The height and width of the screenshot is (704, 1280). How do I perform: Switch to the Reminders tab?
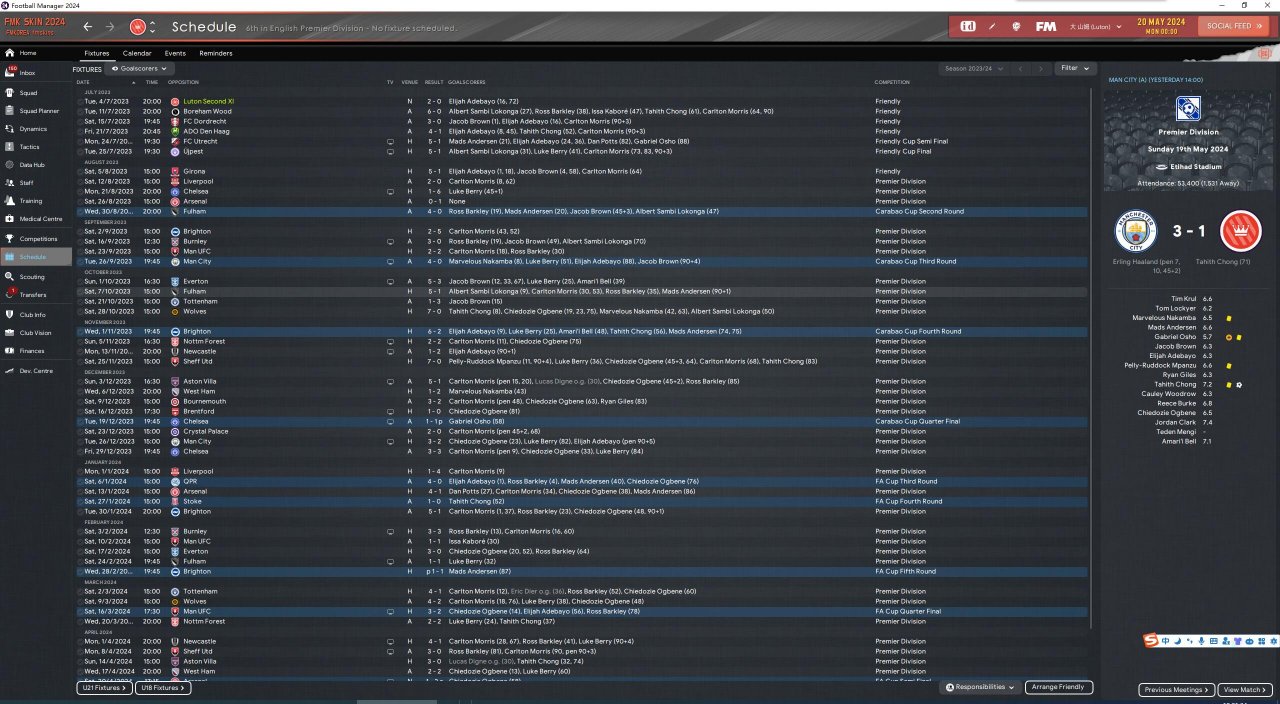[x=216, y=53]
